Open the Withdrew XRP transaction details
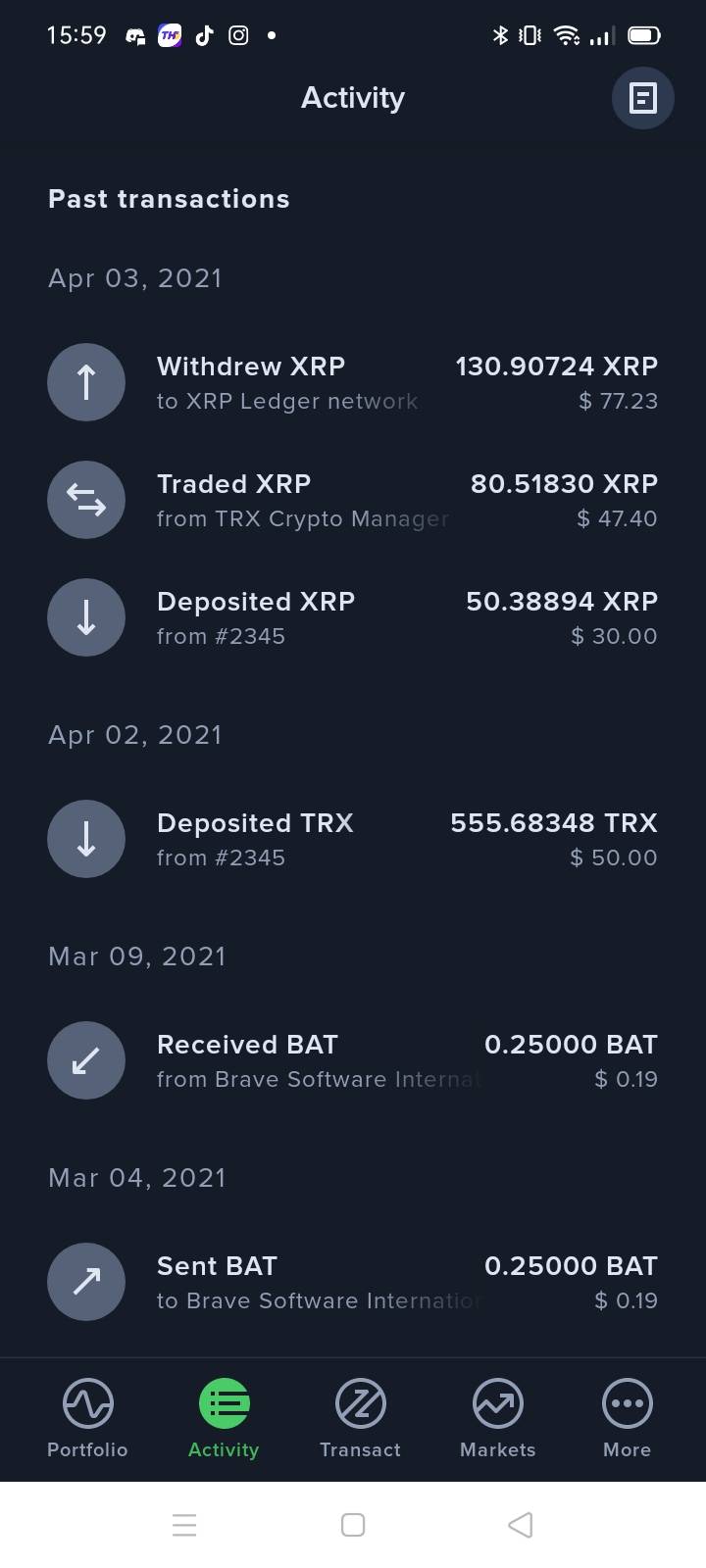706x1568 pixels. pyautogui.click(x=353, y=382)
